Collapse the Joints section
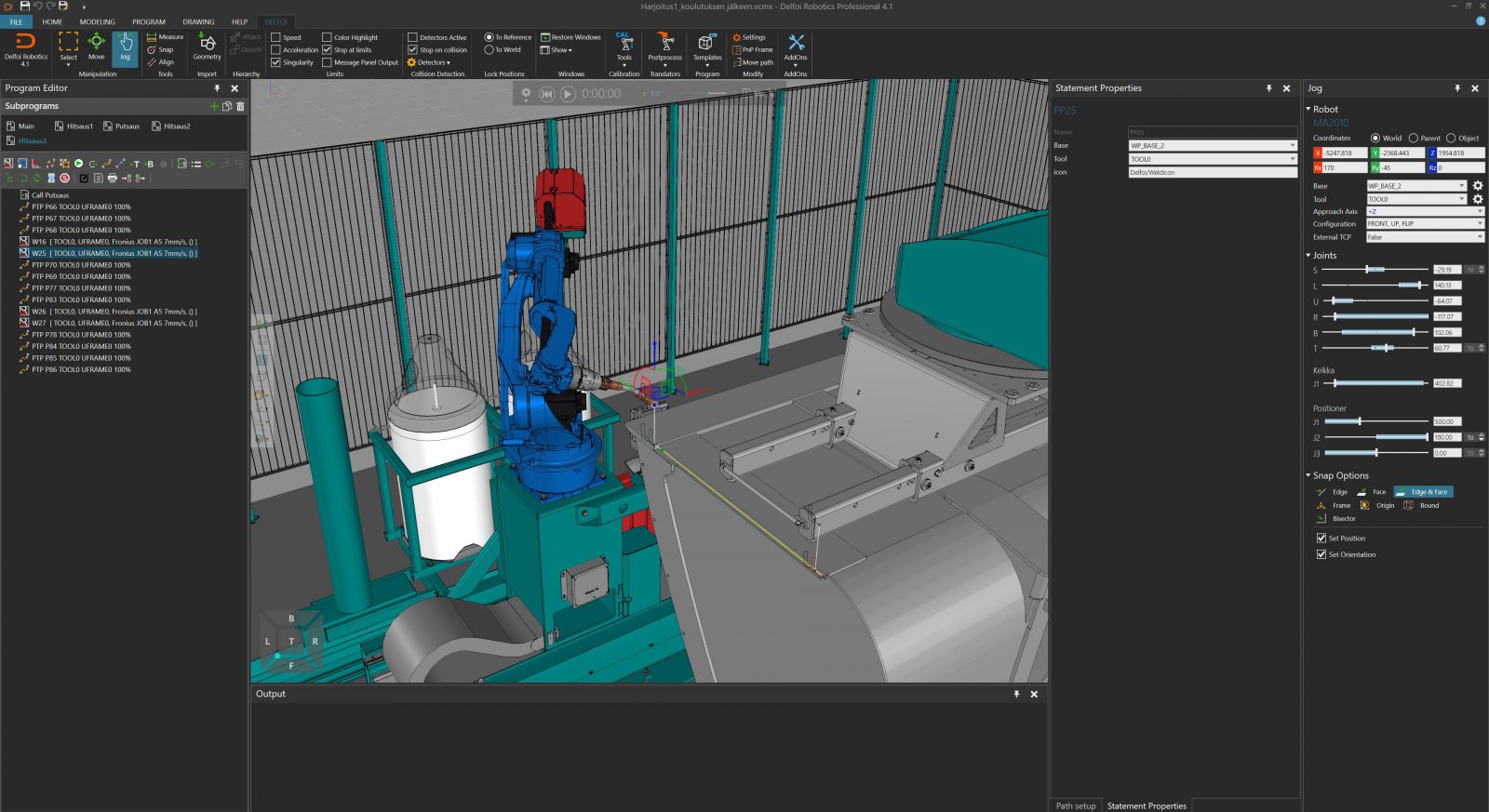 (x=1308, y=255)
